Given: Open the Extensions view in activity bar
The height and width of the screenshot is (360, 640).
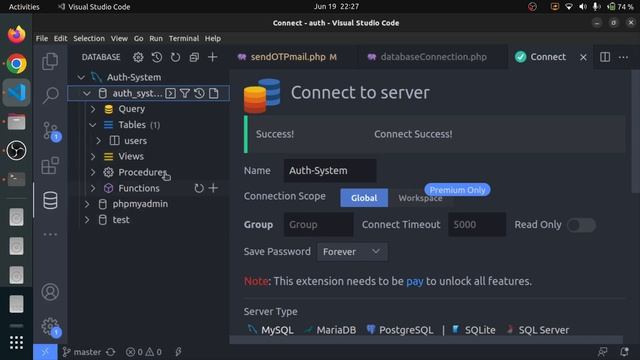Looking at the screenshot, I should (50, 165).
